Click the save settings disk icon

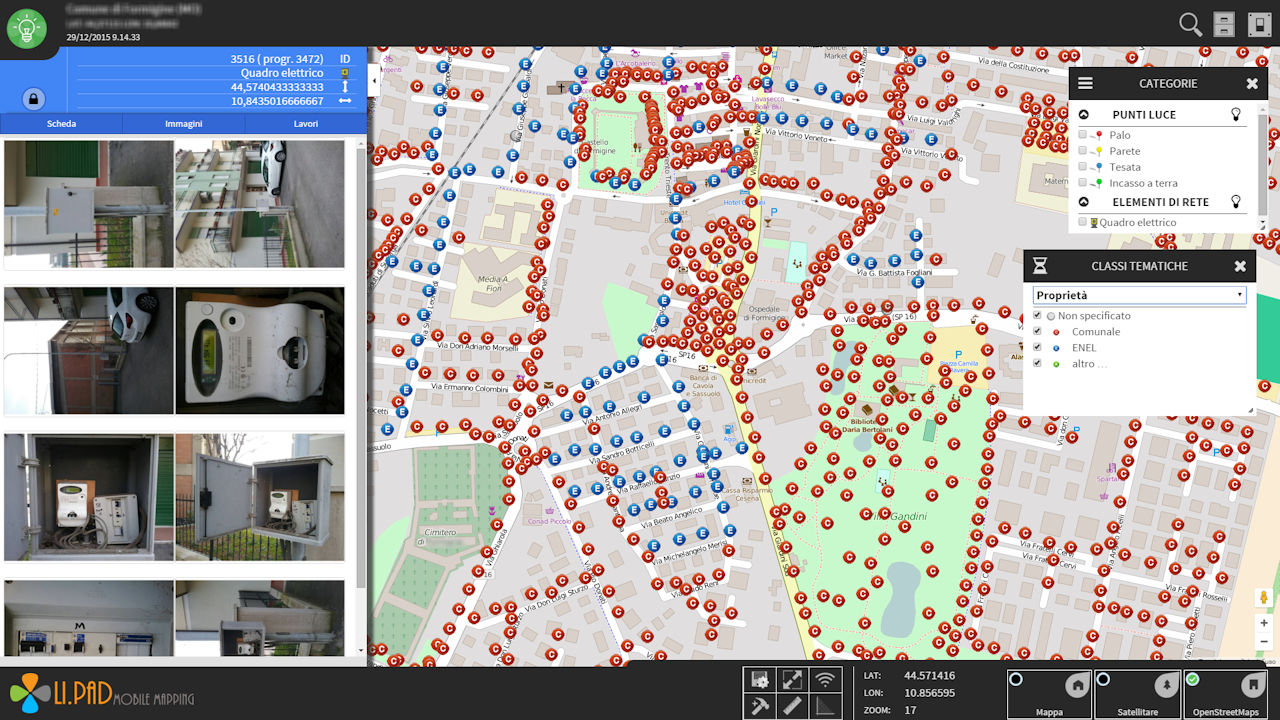coord(760,681)
